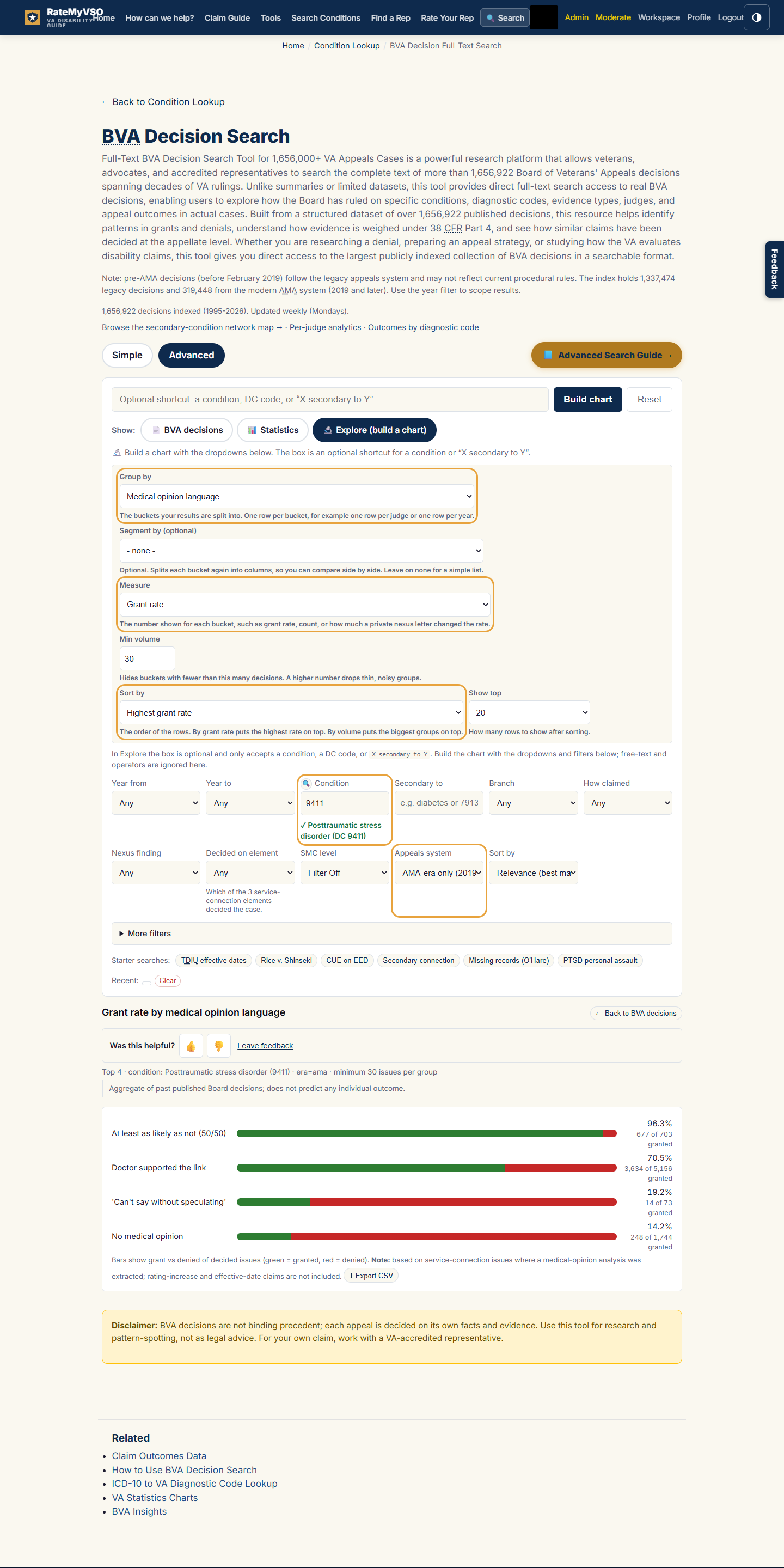784x1568 pixels.
Task: Open the Show top dropdown
Action: pos(529,713)
